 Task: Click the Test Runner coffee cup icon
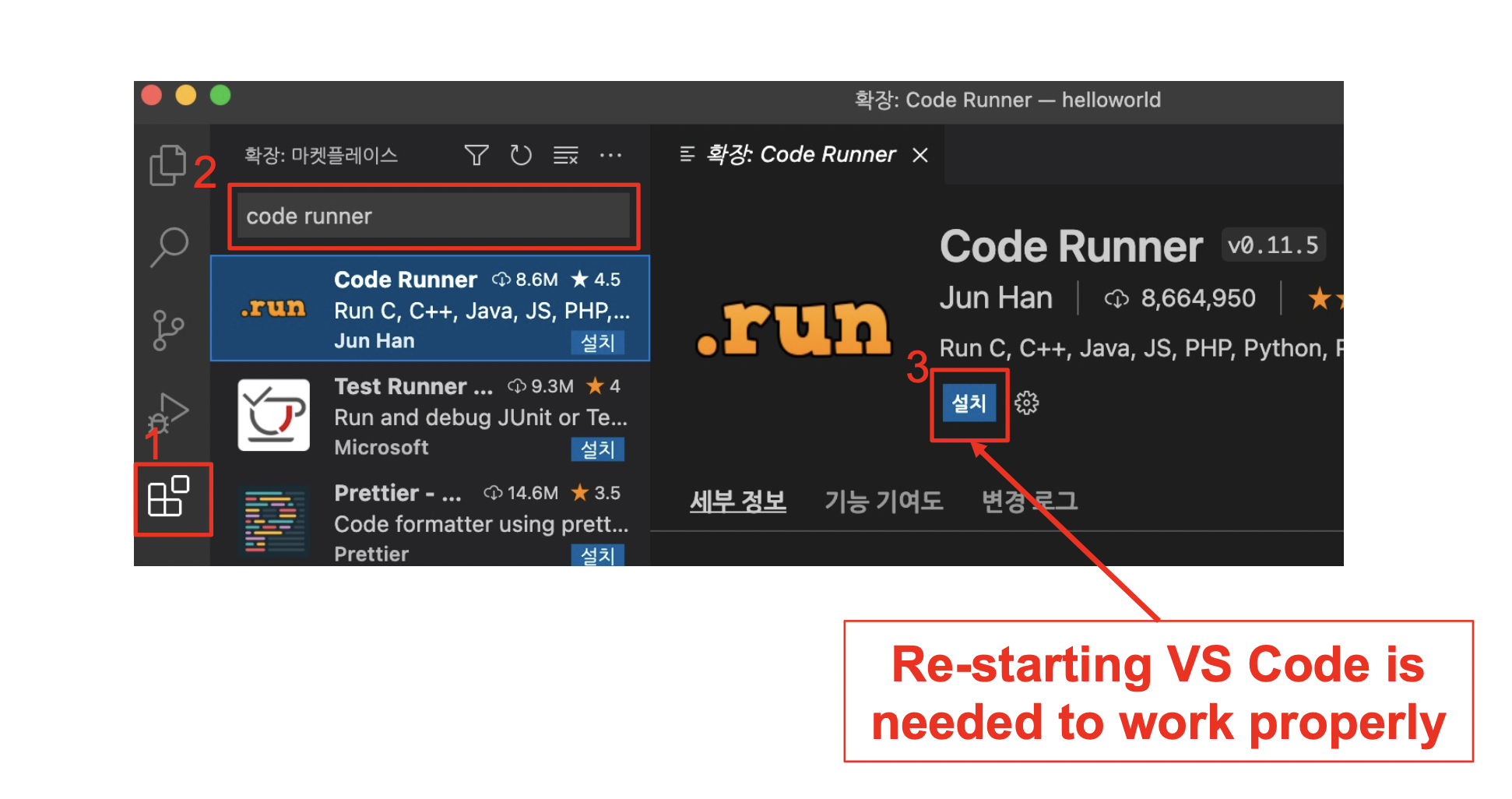click(273, 415)
